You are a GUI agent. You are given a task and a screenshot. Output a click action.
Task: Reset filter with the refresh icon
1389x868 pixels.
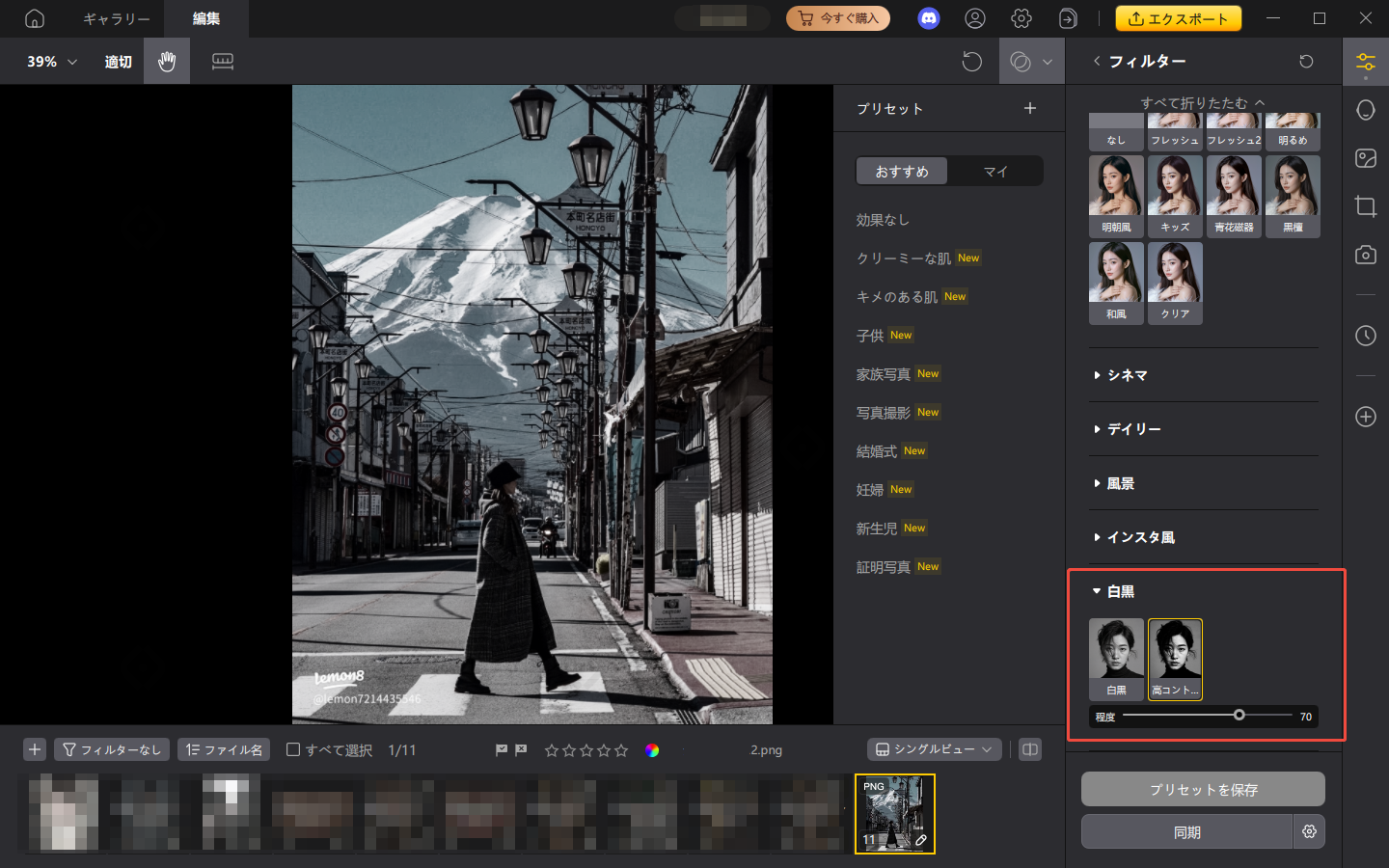pyautogui.click(x=1306, y=62)
